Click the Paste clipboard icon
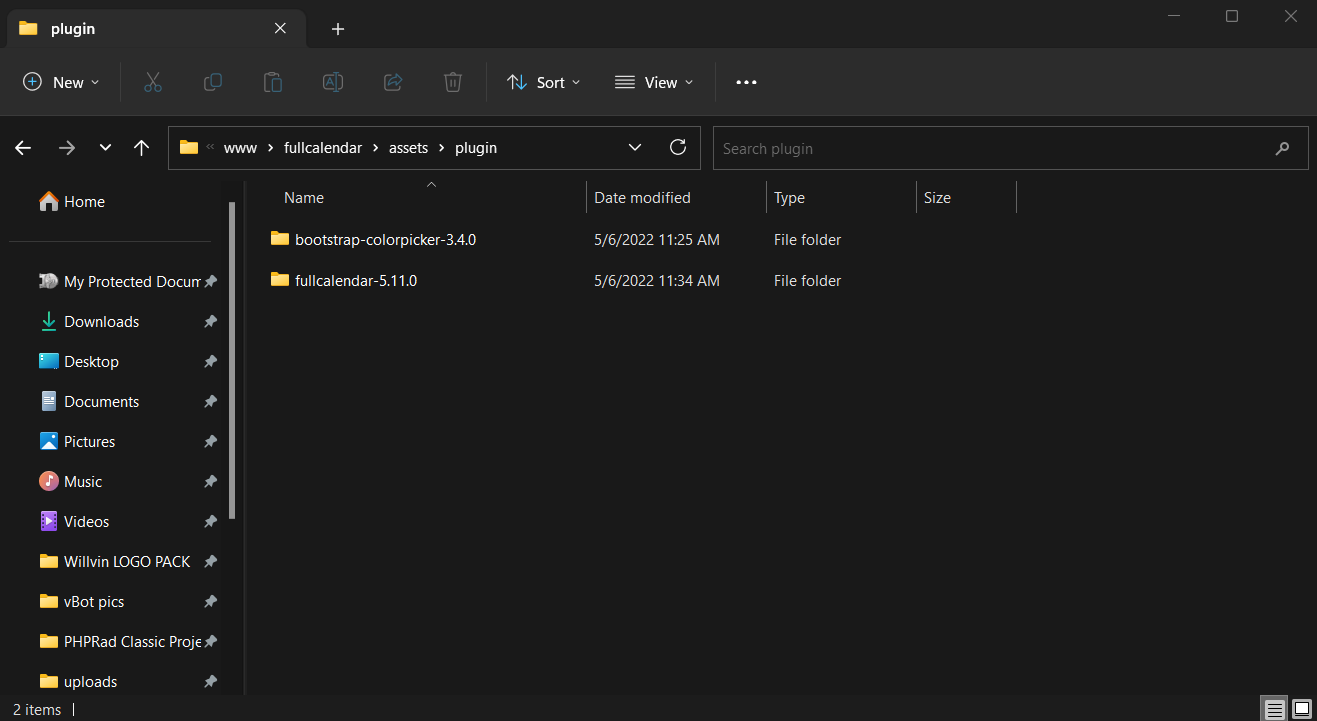The image size is (1317, 721). (273, 82)
